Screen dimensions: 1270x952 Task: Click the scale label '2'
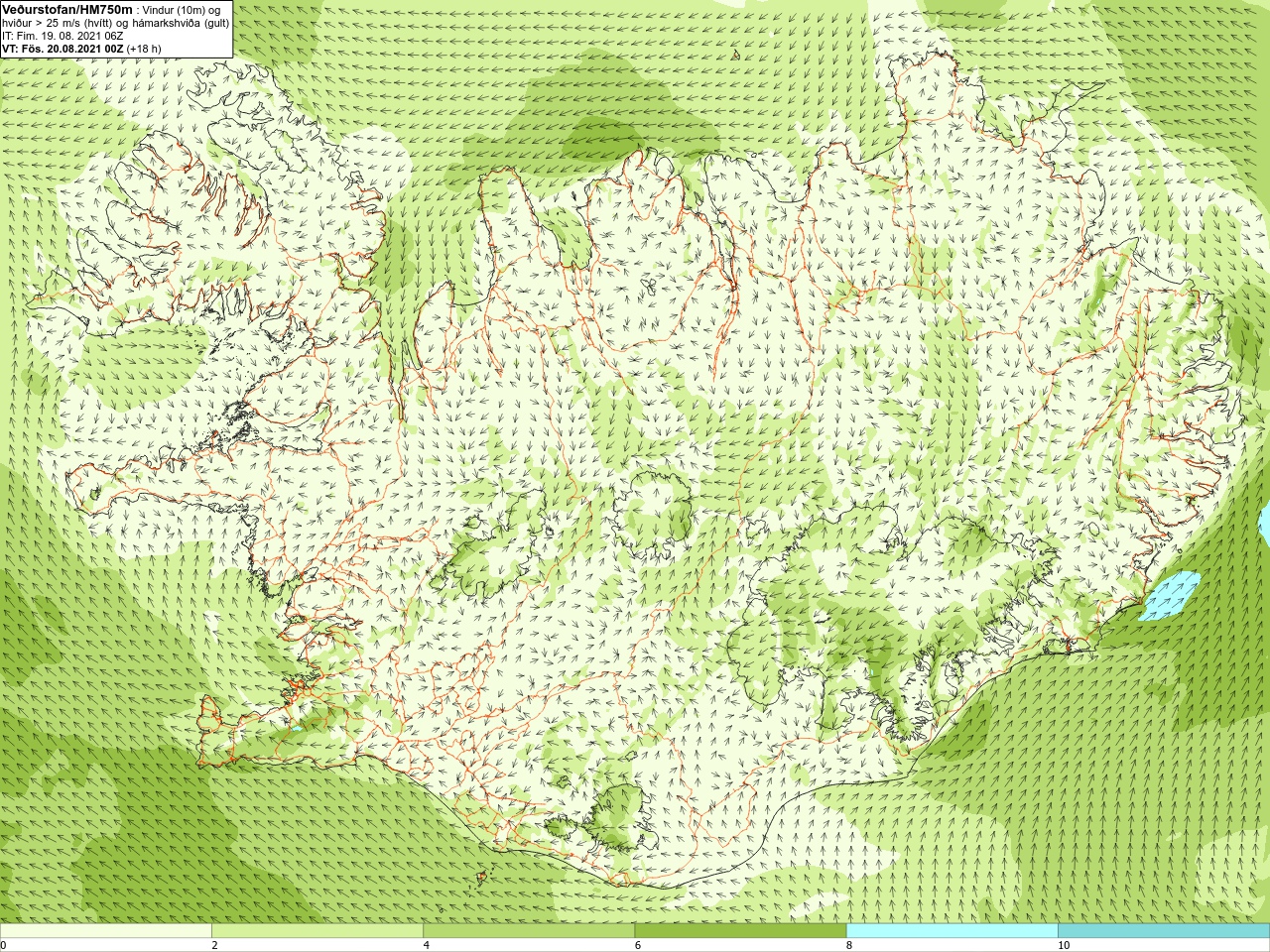coord(214,945)
